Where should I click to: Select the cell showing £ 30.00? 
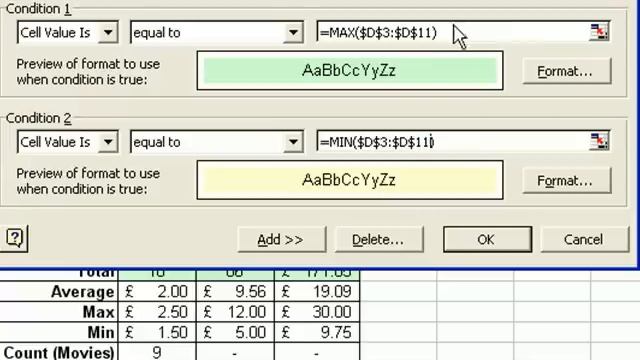(318, 312)
